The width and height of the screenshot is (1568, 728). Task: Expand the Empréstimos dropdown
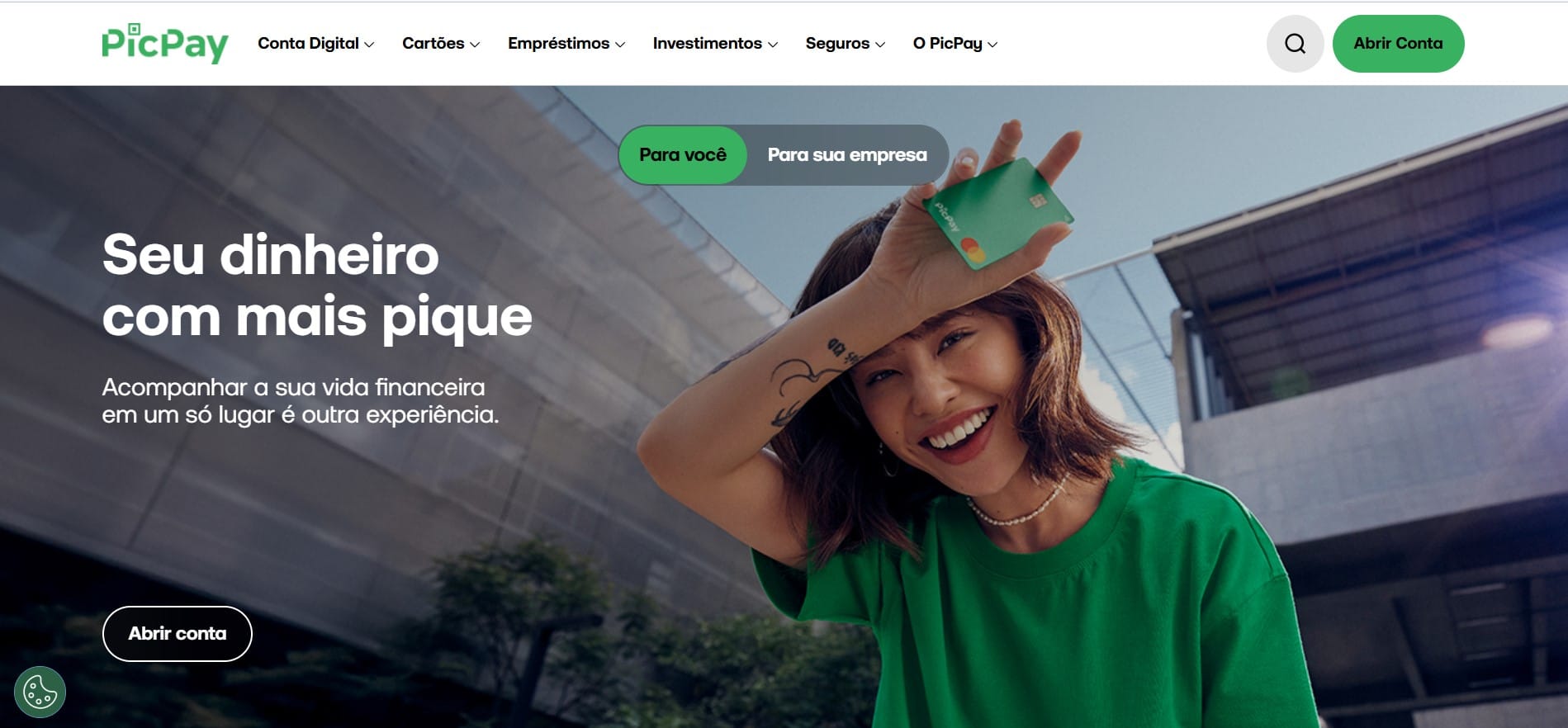(x=566, y=44)
